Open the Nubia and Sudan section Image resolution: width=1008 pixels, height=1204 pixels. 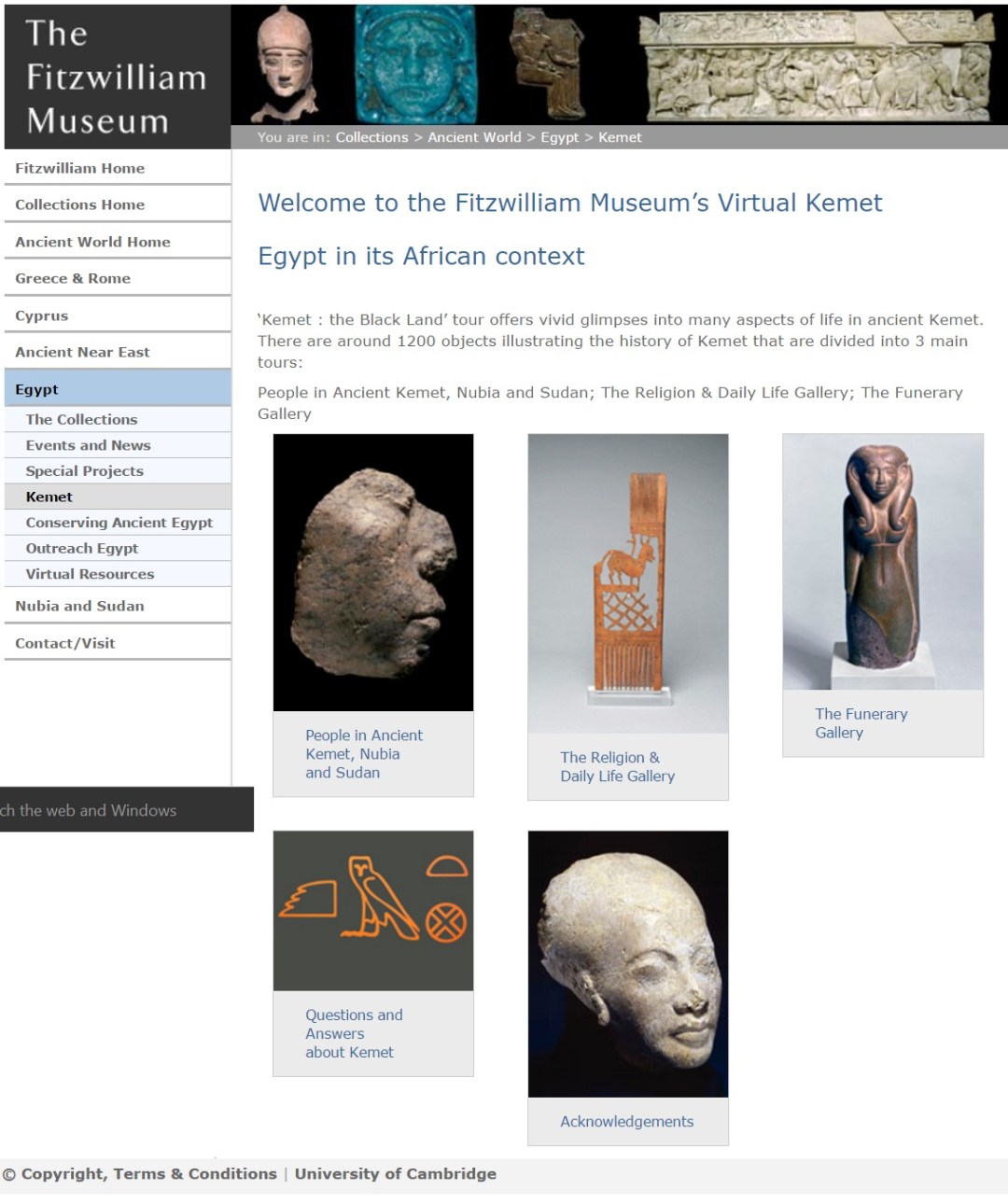(79, 606)
